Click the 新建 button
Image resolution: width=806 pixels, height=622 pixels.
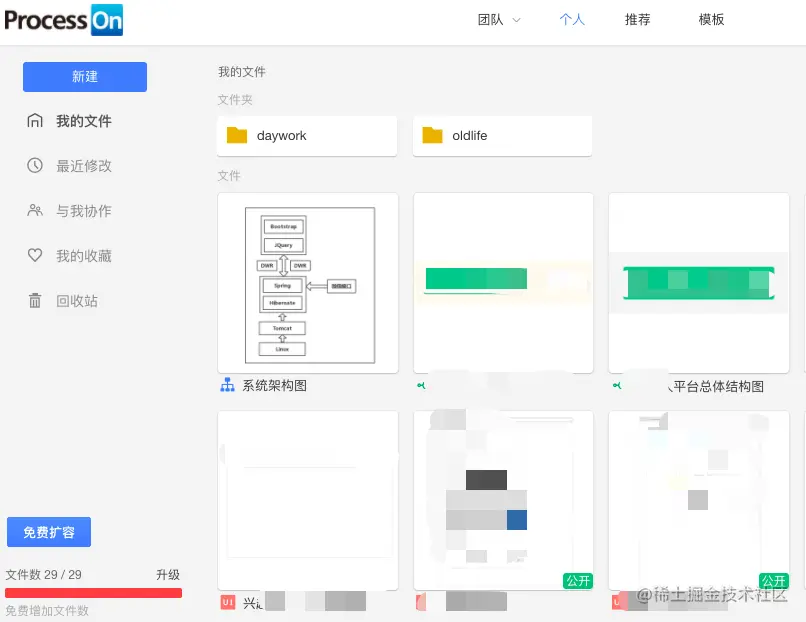[85, 76]
